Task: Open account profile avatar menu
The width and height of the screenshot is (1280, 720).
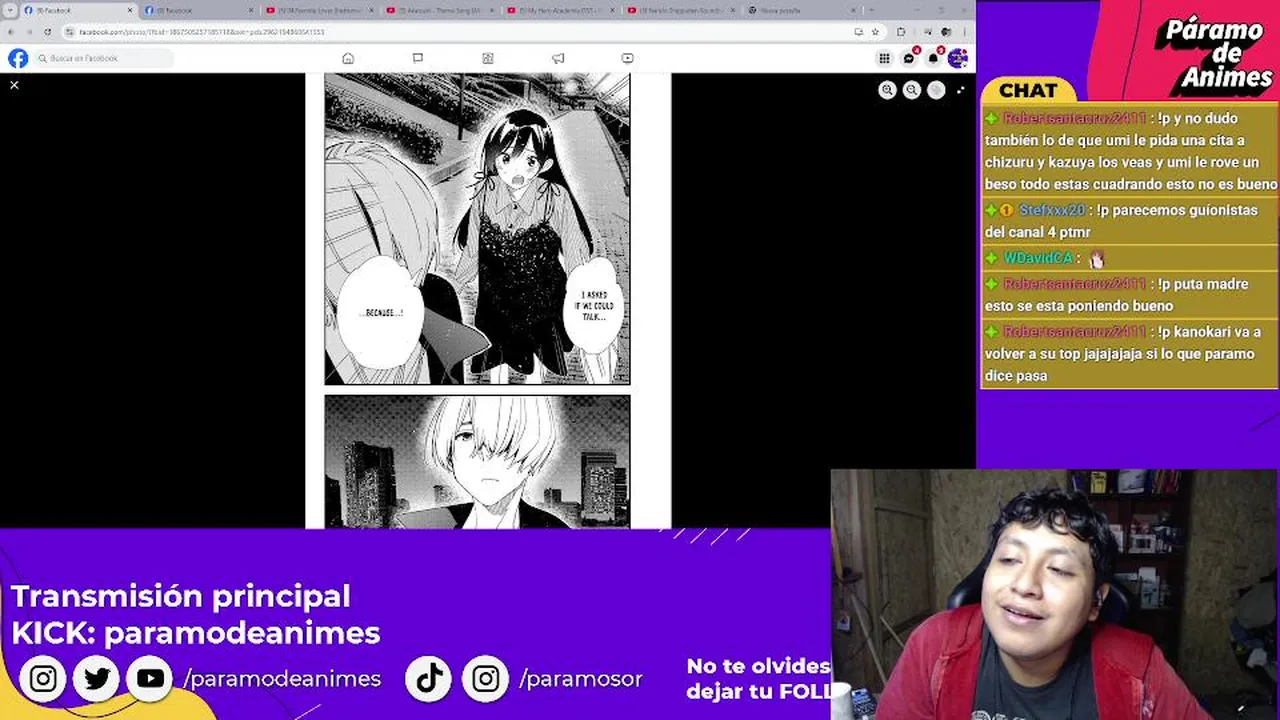Action: (x=957, y=58)
